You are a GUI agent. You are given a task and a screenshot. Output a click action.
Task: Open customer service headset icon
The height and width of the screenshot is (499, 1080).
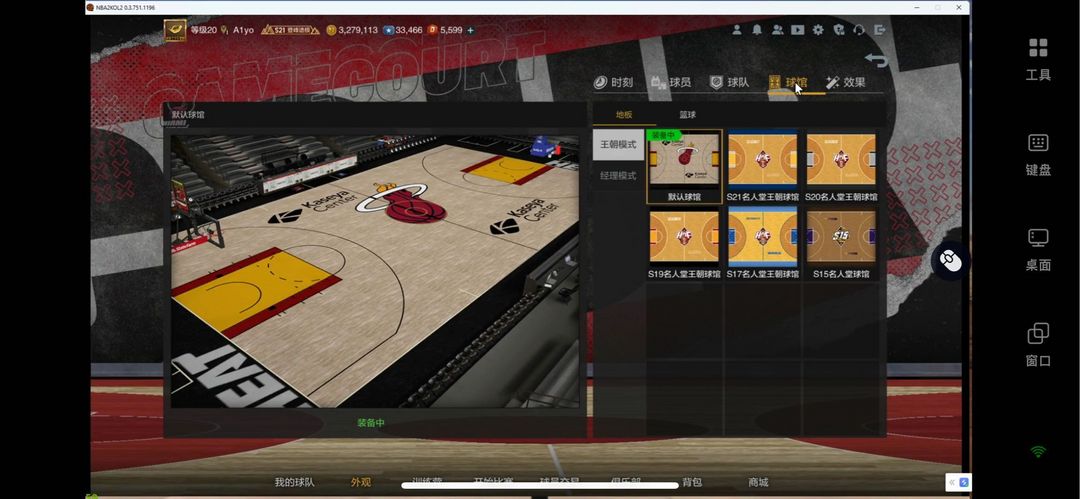pos(858,30)
